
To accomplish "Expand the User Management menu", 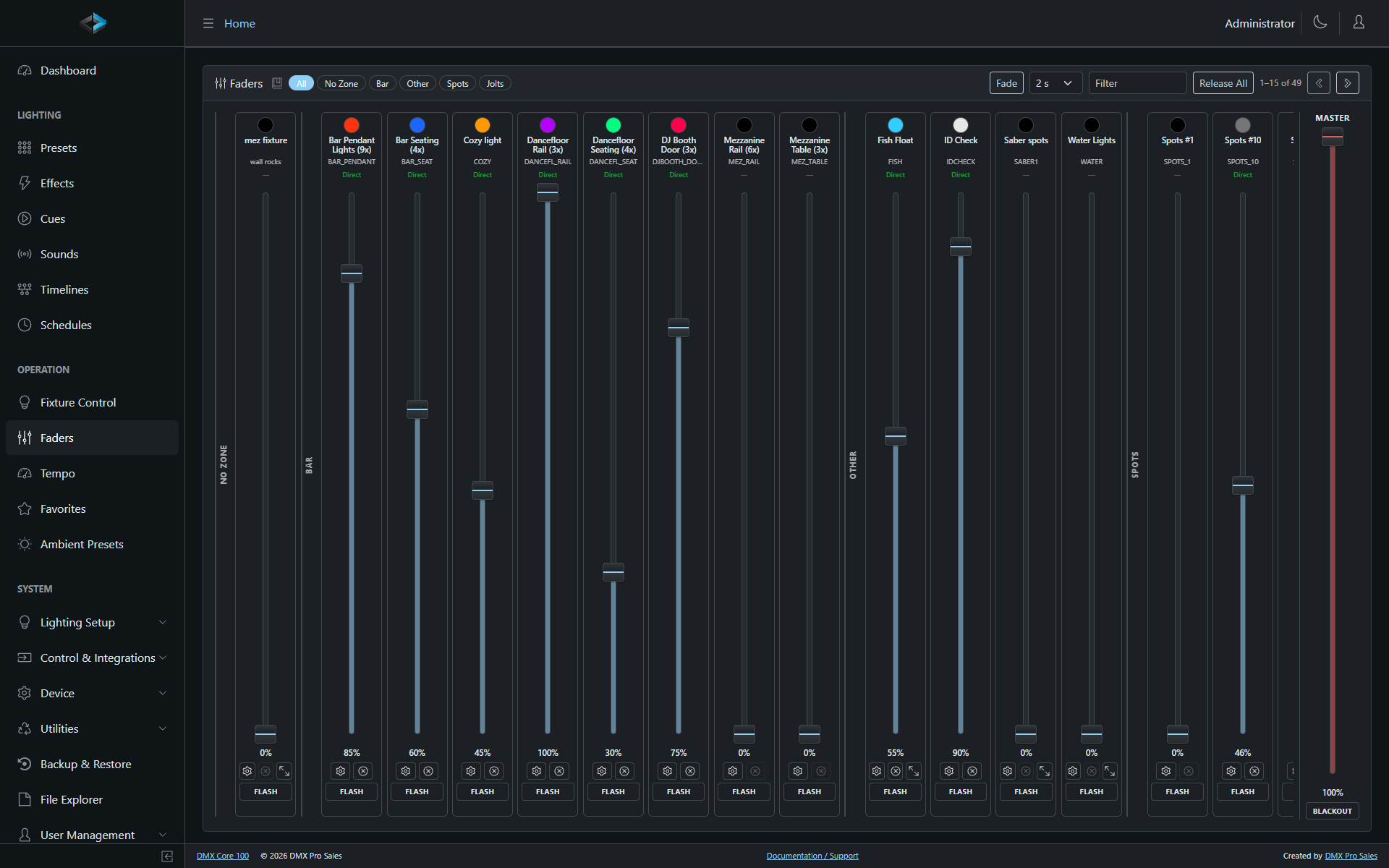I will 92,835.
